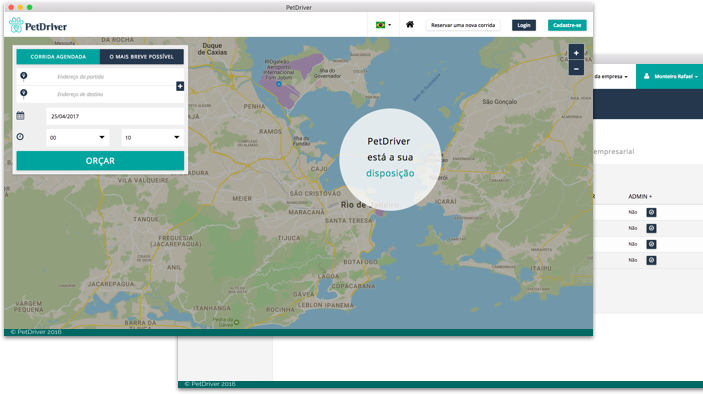Screen dimensions: 703x394
Task: Click the PetDriver window title
Action: [299, 7]
